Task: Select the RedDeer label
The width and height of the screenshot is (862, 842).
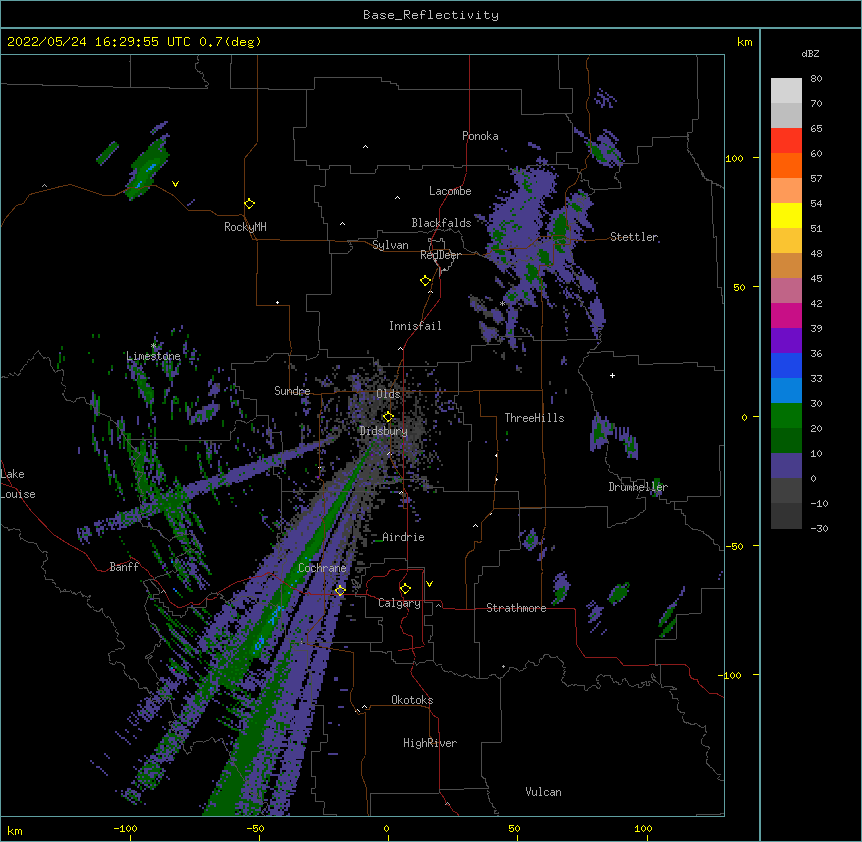Action: click(x=441, y=255)
